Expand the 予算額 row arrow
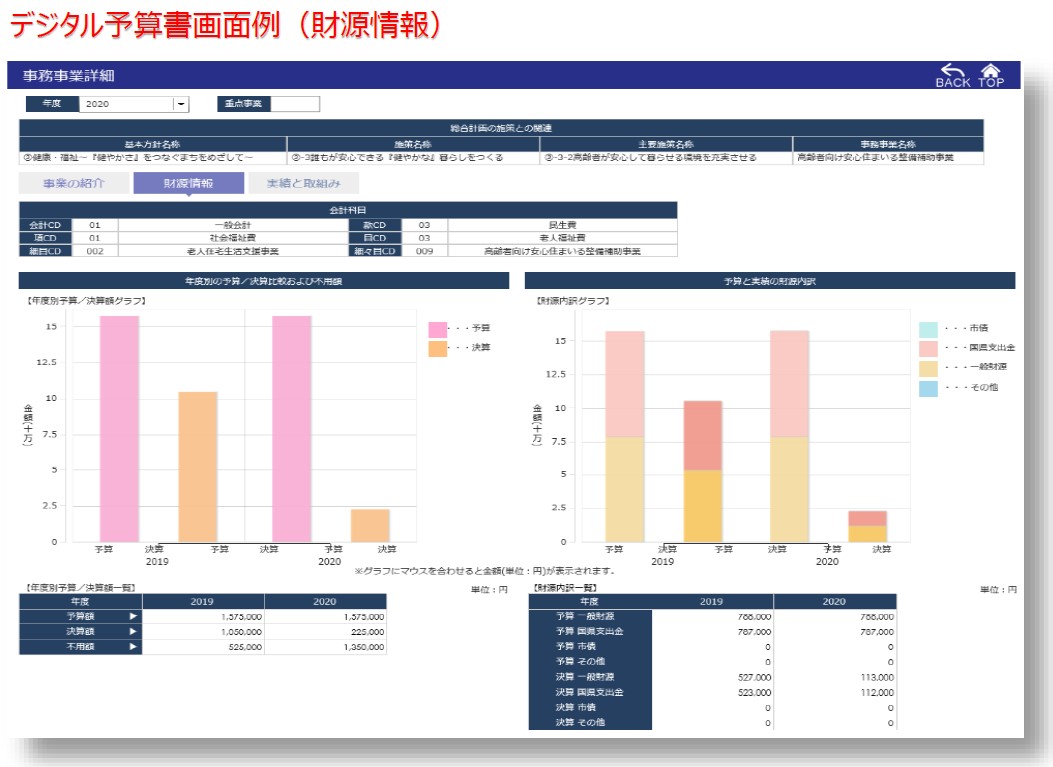Screen dimensions: 1053x767 pyautogui.click(x=132, y=617)
